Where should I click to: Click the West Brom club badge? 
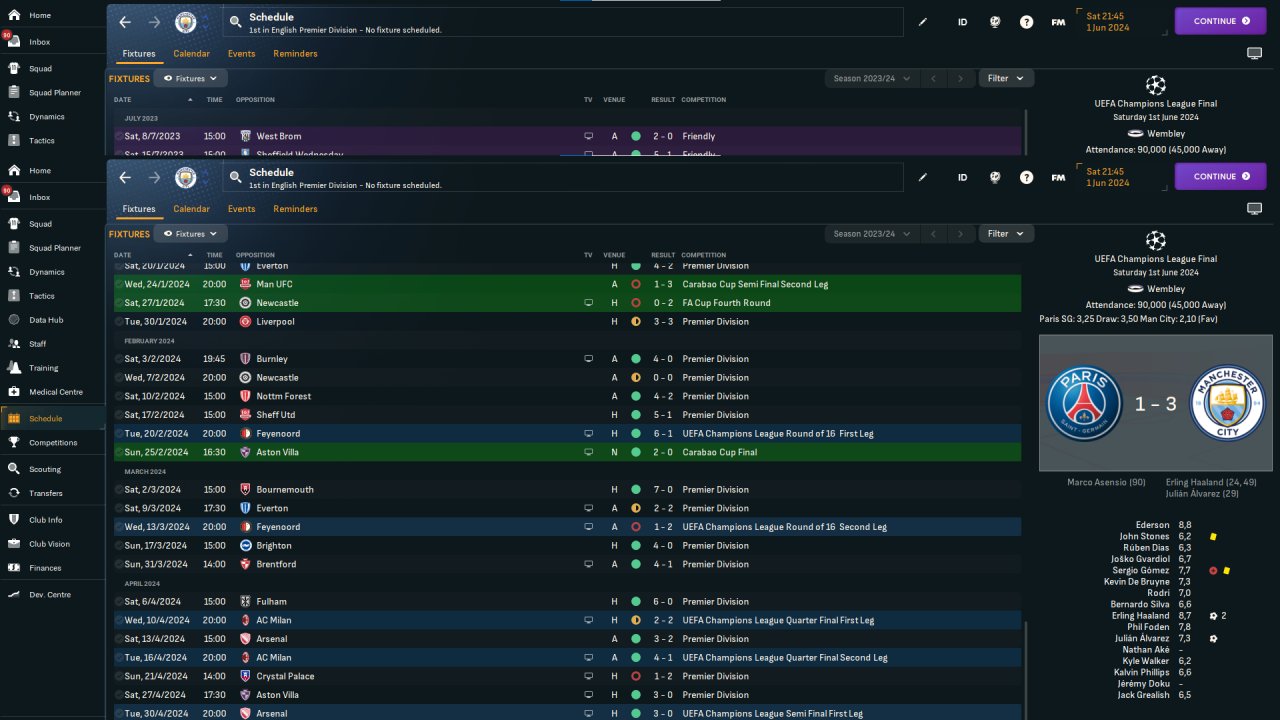point(245,136)
